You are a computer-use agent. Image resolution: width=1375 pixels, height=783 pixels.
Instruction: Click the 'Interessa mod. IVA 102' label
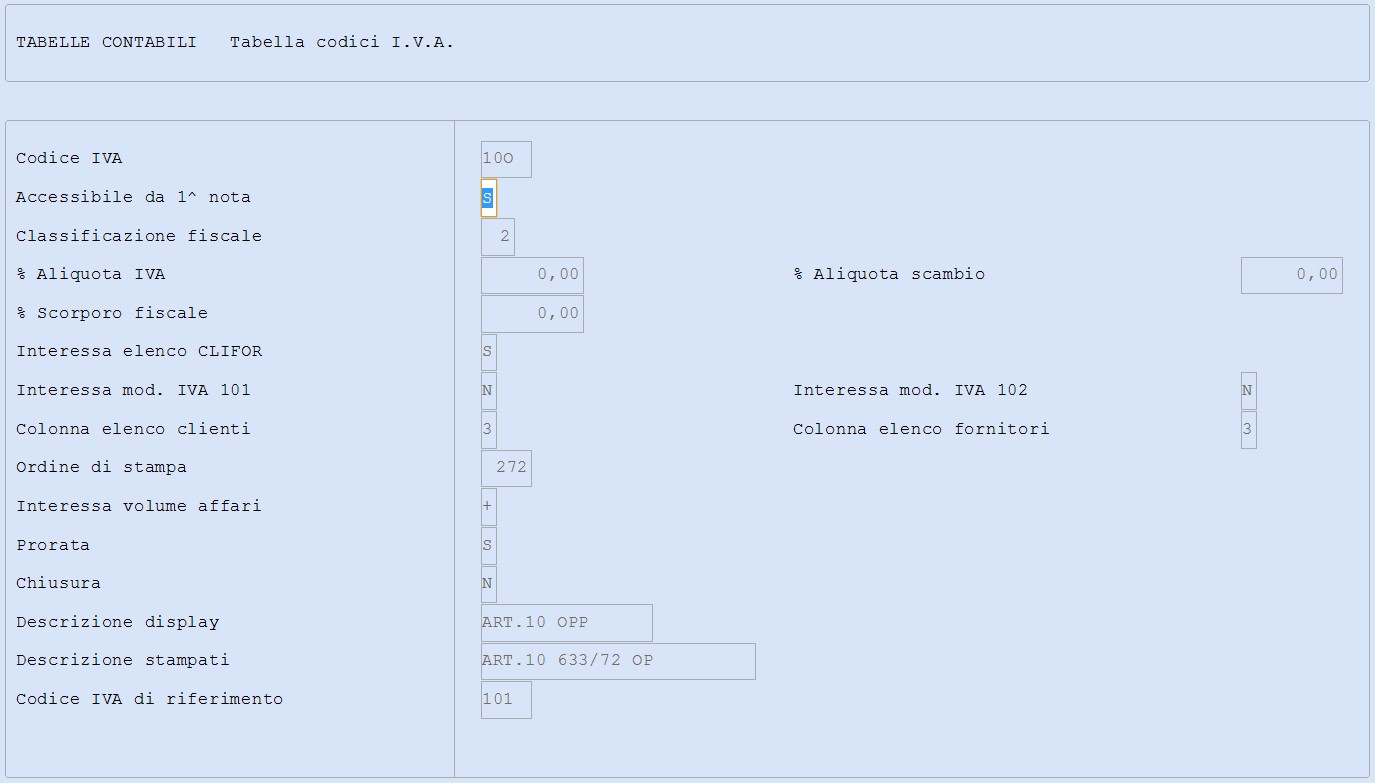point(910,391)
